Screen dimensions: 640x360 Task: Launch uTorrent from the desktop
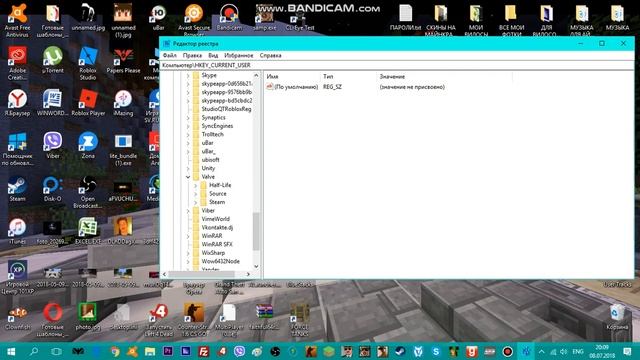(x=53, y=60)
